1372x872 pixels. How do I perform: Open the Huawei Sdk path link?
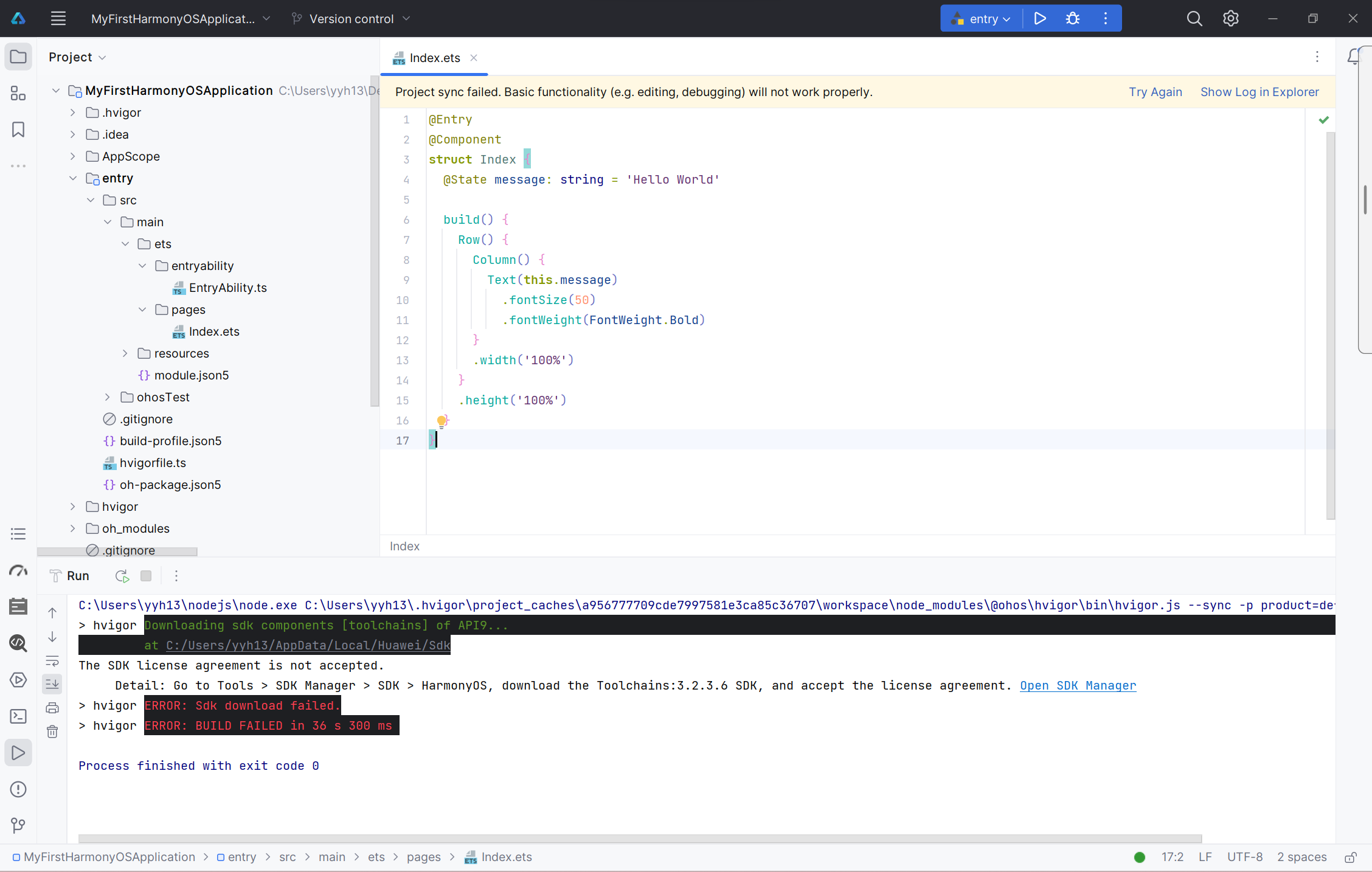click(308, 645)
